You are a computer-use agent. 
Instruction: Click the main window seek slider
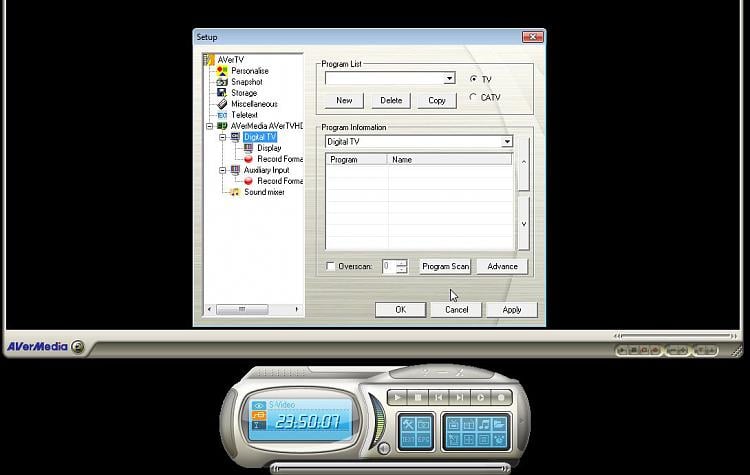675,336
